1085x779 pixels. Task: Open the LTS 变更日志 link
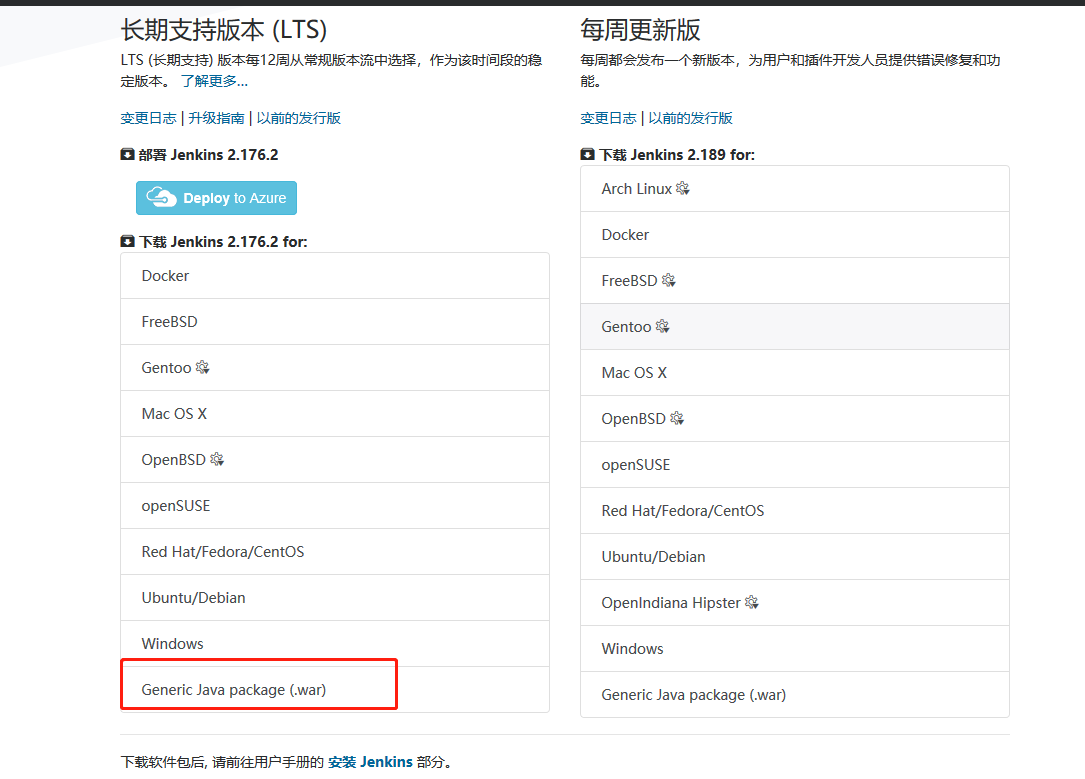[148, 118]
